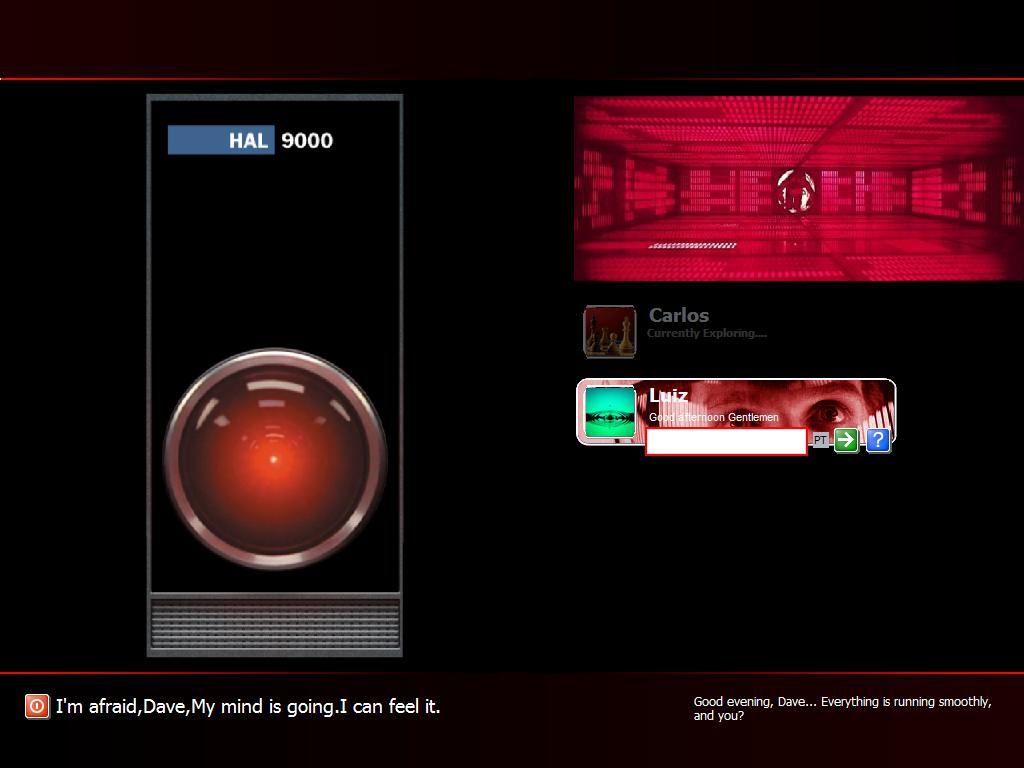The width and height of the screenshot is (1024, 768).
Task: Submit the password with the green arrow
Action: pos(846,440)
